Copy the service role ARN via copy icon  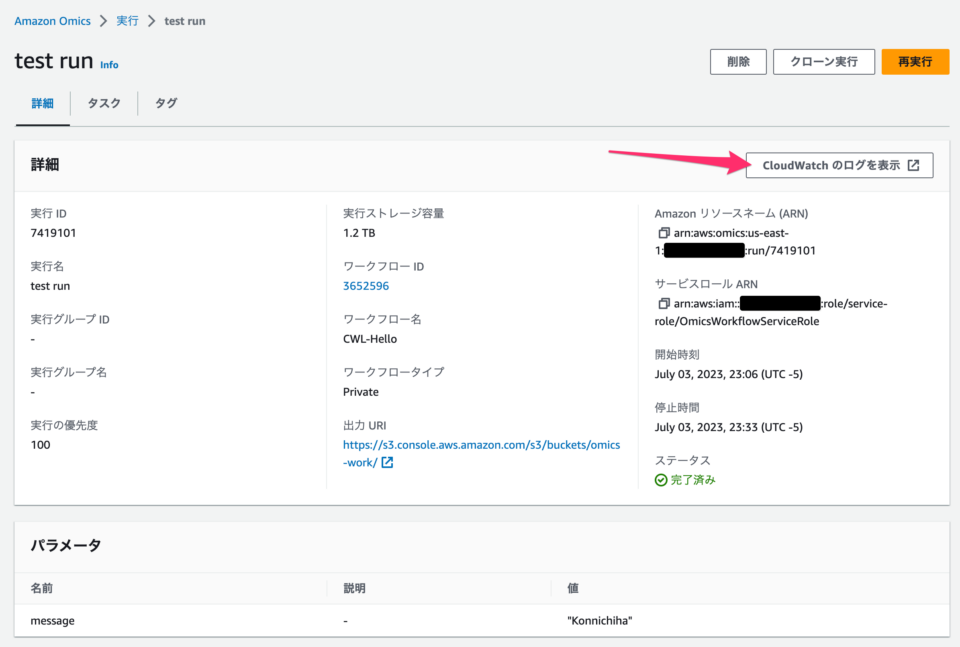(663, 303)
